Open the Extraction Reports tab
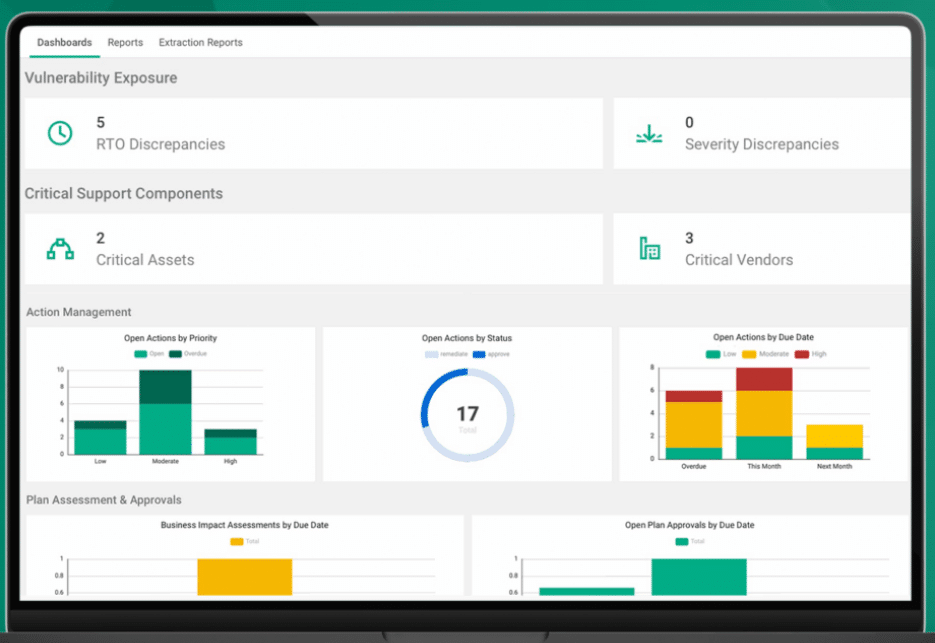935x643 pixels. click(200, 42)
